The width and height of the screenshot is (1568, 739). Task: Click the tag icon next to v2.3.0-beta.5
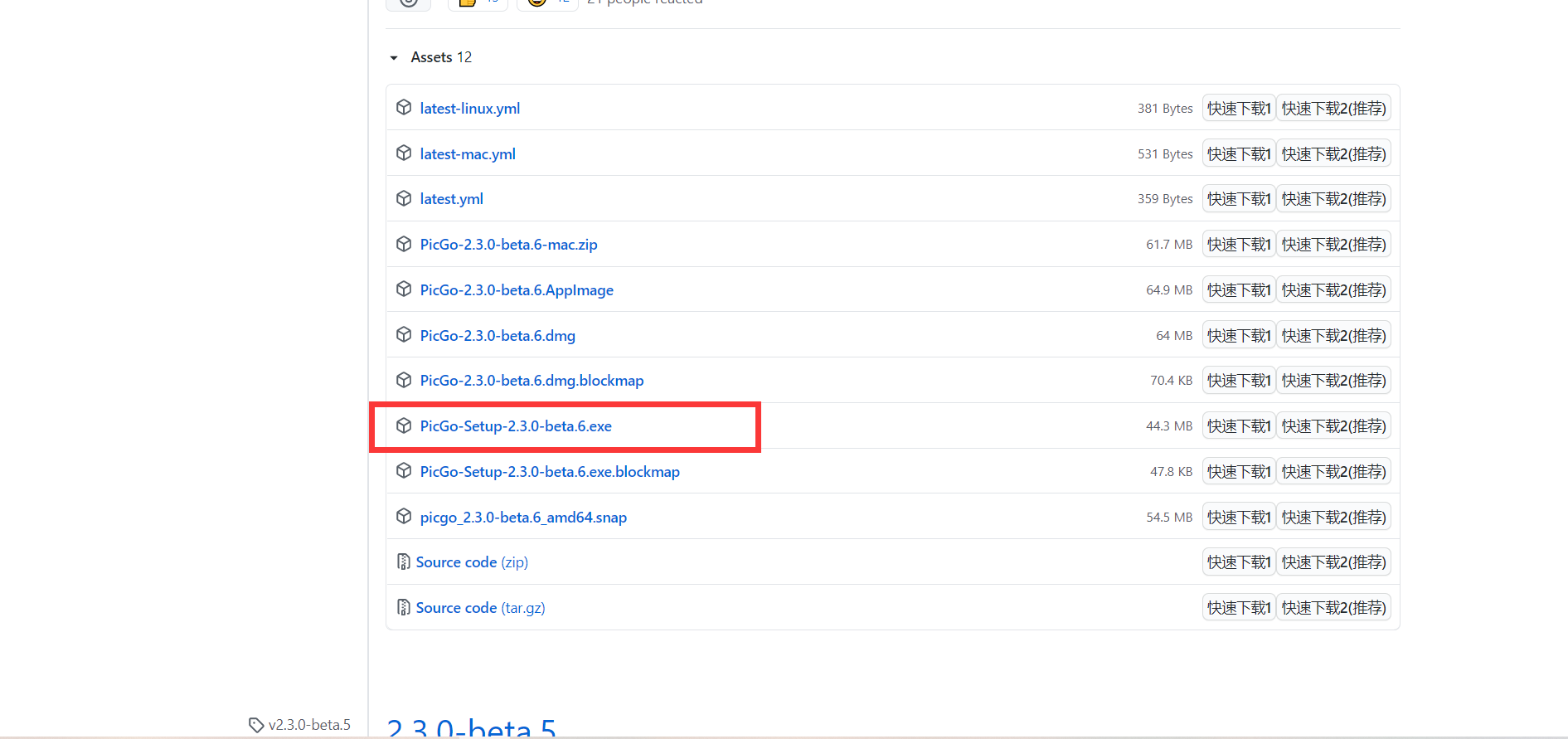click(256, 725)
